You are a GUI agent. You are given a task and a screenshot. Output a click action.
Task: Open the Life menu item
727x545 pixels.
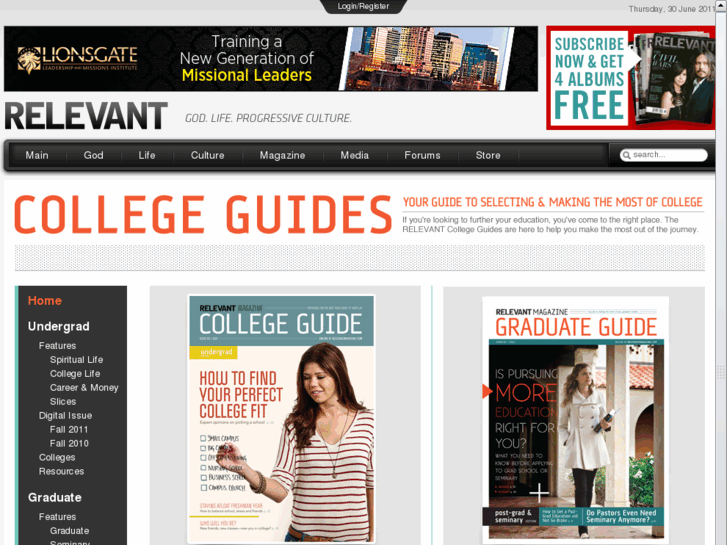147,155
